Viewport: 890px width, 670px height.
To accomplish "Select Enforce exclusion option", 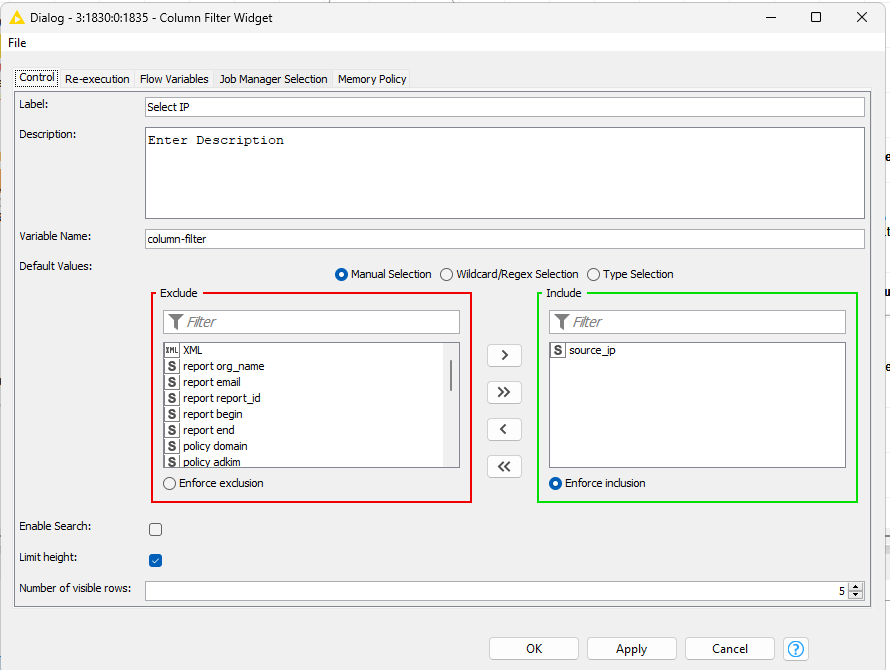I will 169,484.
